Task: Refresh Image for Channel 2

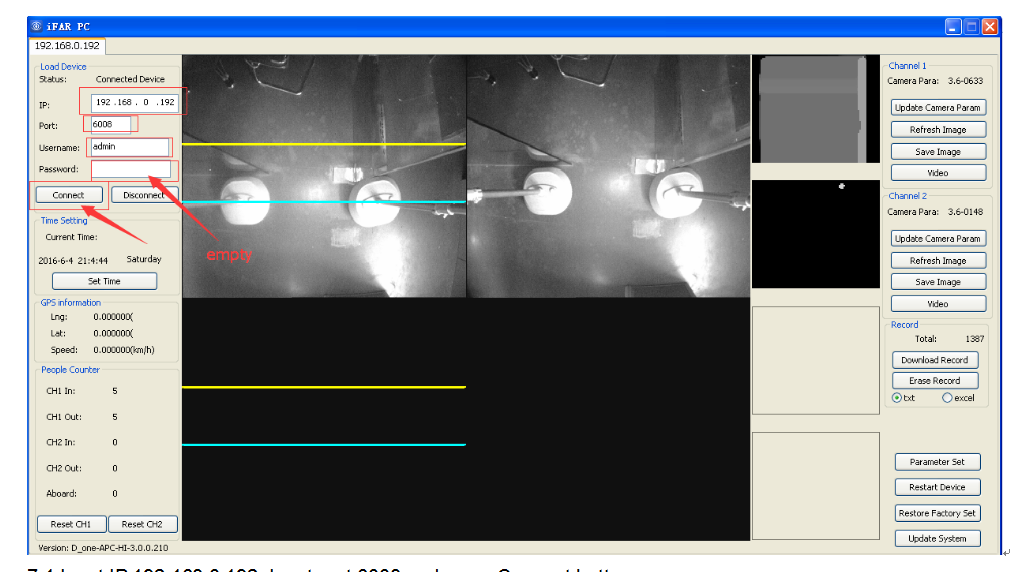Action: [x=938, y=260]
